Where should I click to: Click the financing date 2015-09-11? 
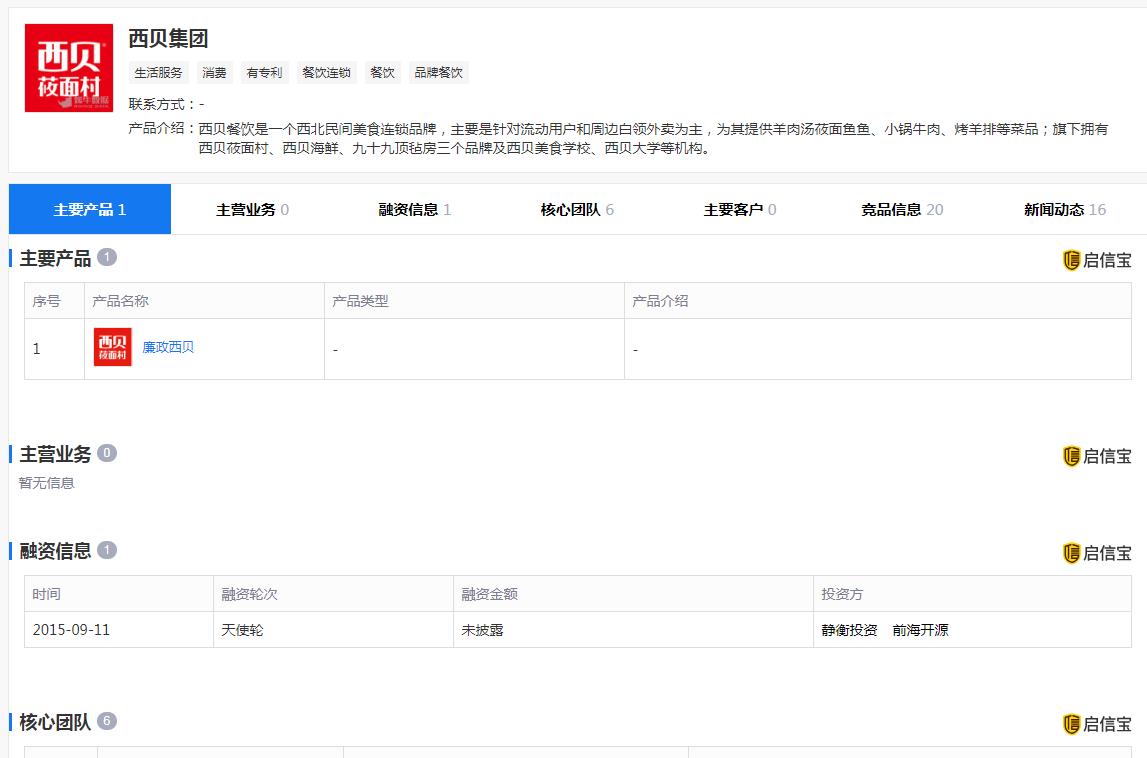click(71, 630)
